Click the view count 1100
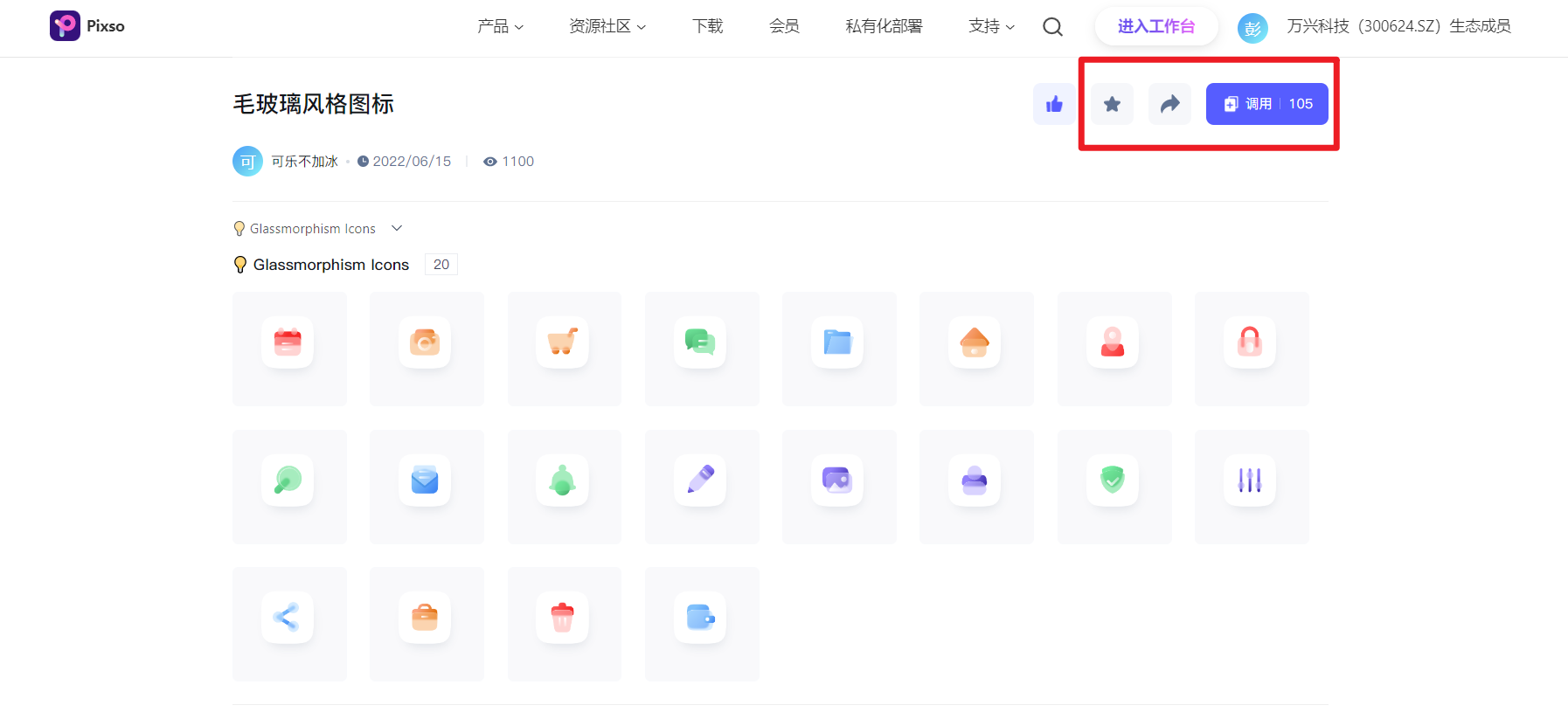Image resolution: width=1568 pixels, height=719 pixels. click(x=517, y=162)
